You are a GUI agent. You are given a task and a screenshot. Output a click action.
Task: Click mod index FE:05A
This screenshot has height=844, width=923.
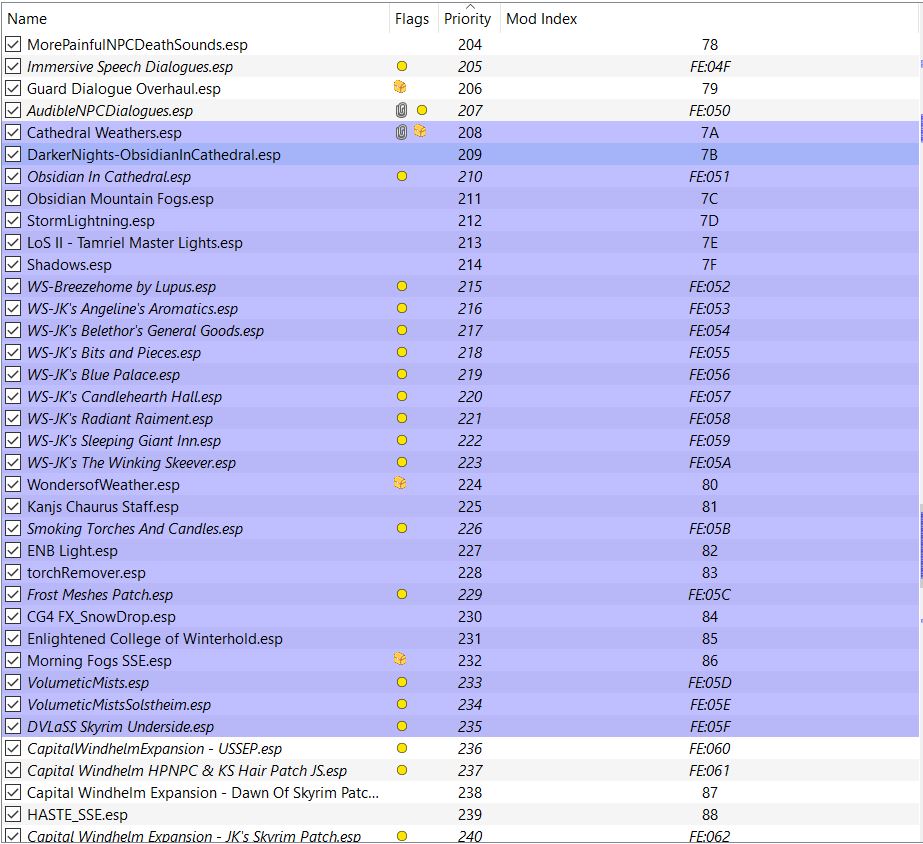709,463
